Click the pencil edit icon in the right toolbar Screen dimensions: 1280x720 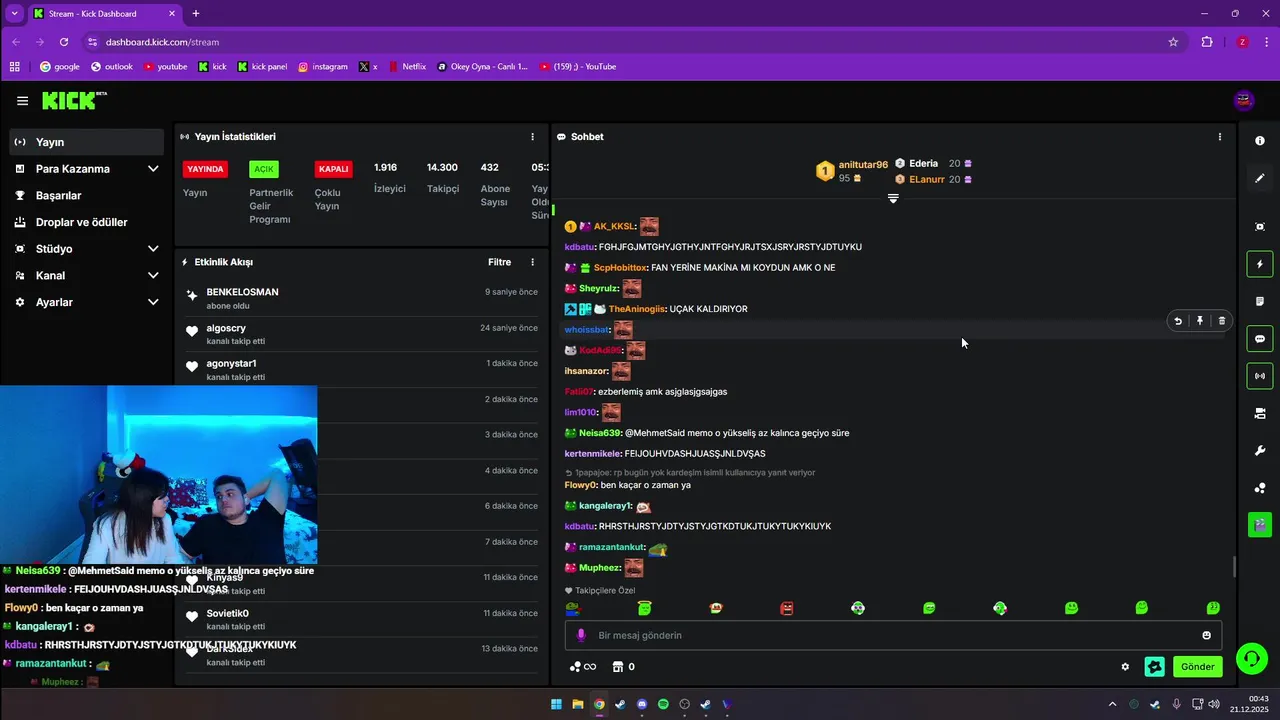point(1260,178)
